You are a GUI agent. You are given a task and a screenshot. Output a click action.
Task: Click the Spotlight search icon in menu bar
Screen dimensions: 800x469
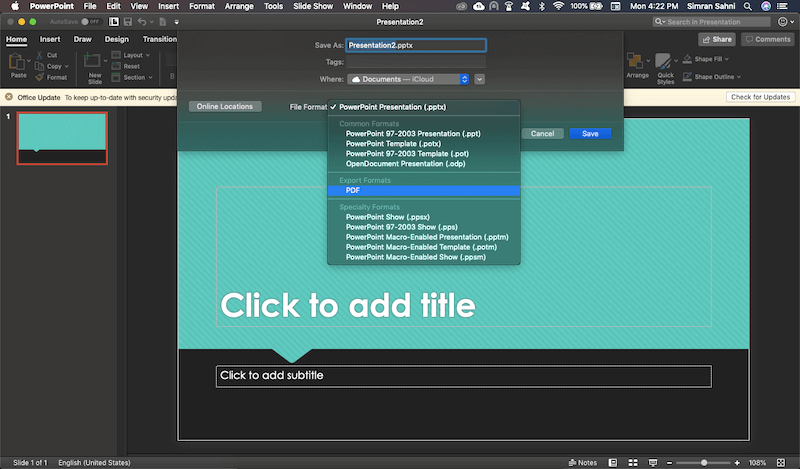pos(747,6)
